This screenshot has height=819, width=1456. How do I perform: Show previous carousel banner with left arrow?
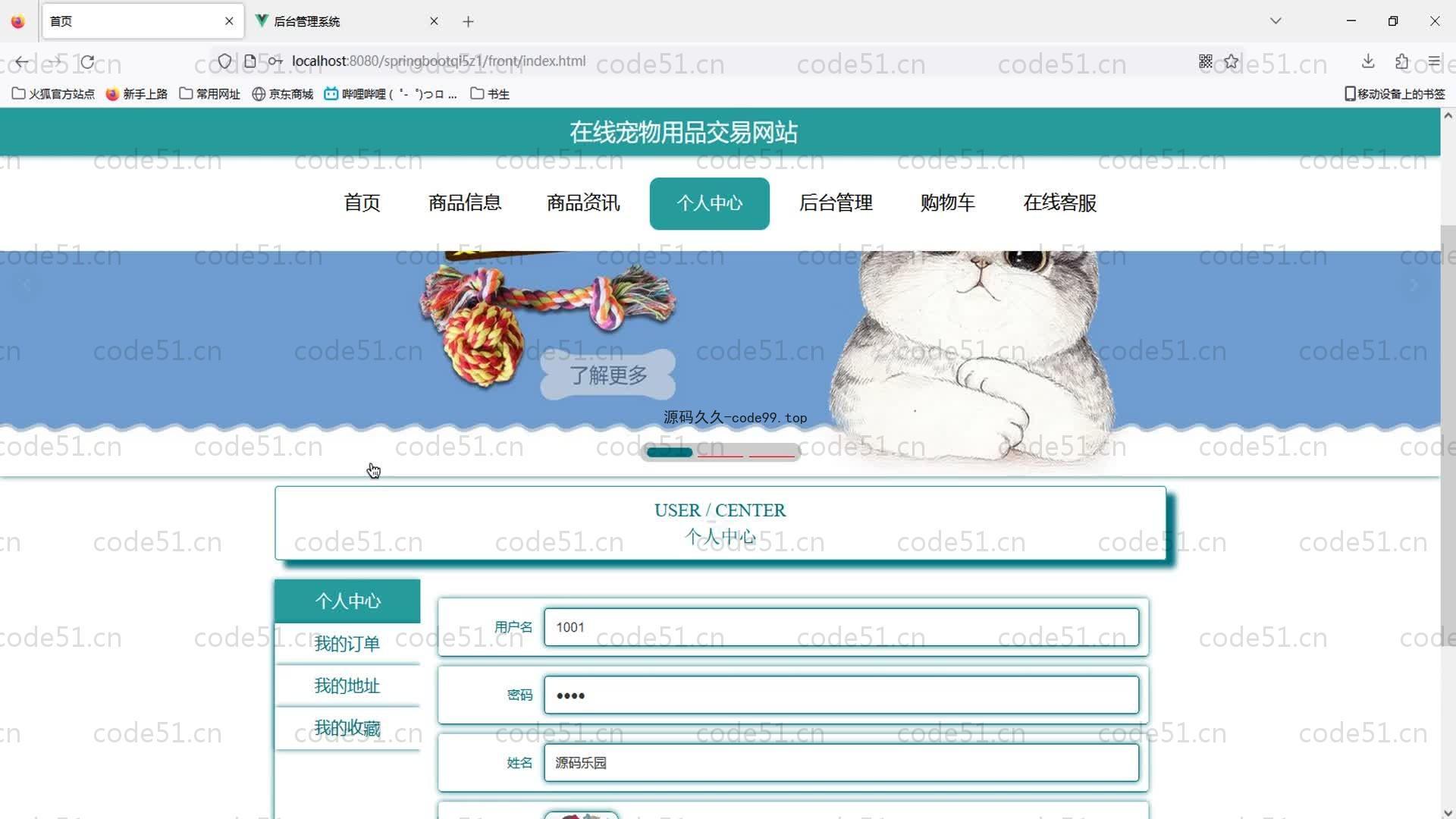pyautogui.click(x=27, y=285)
